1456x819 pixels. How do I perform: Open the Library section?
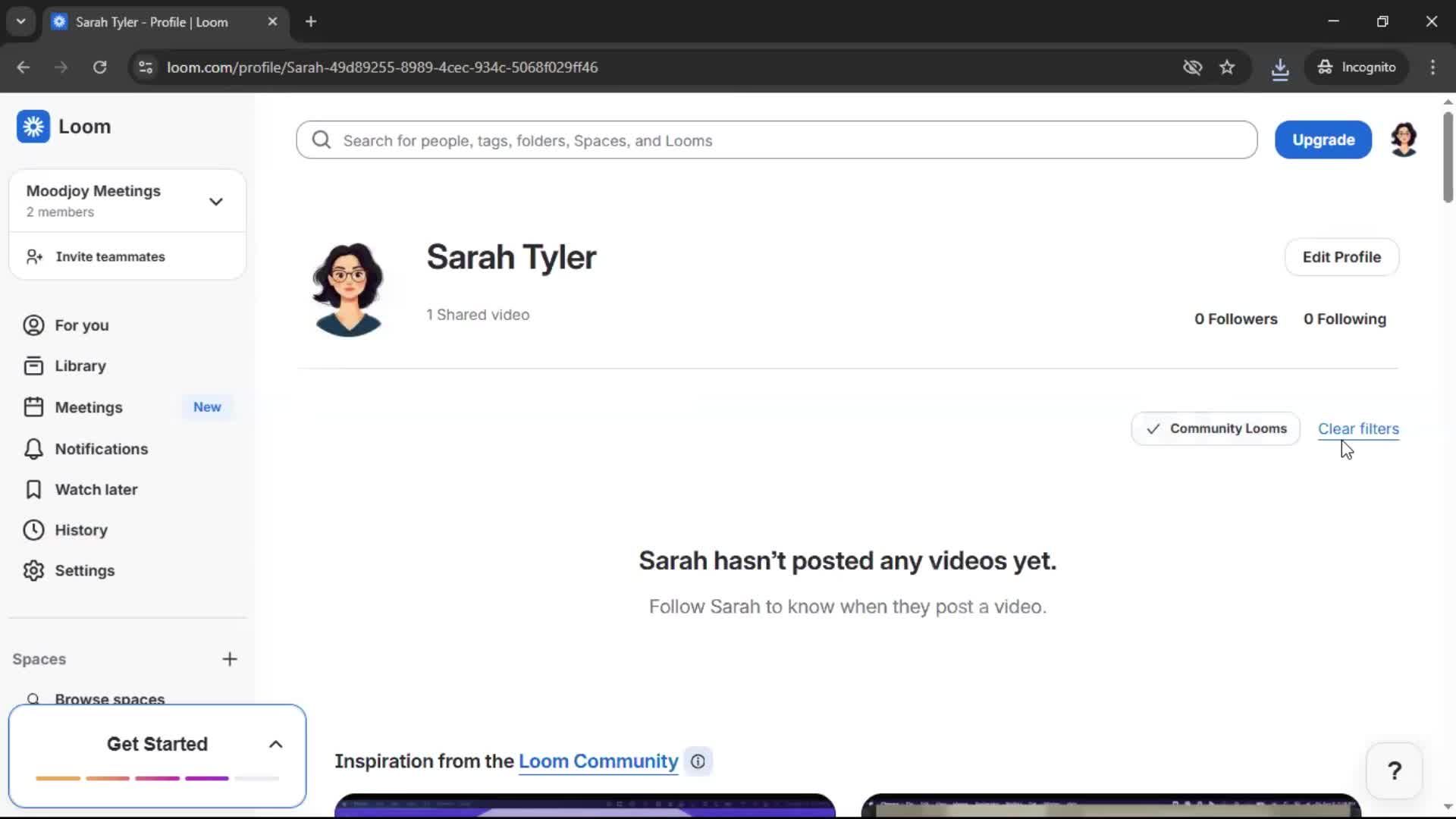click(x=80, y=366)
